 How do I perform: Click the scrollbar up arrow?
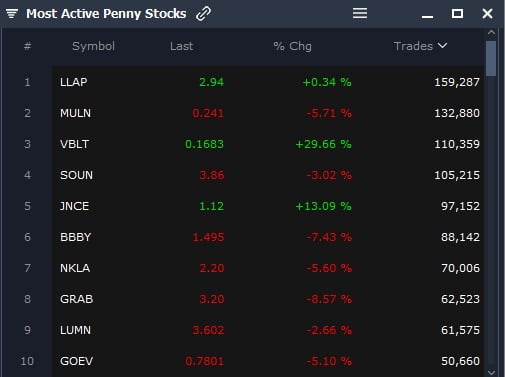(x=491, y=32)
